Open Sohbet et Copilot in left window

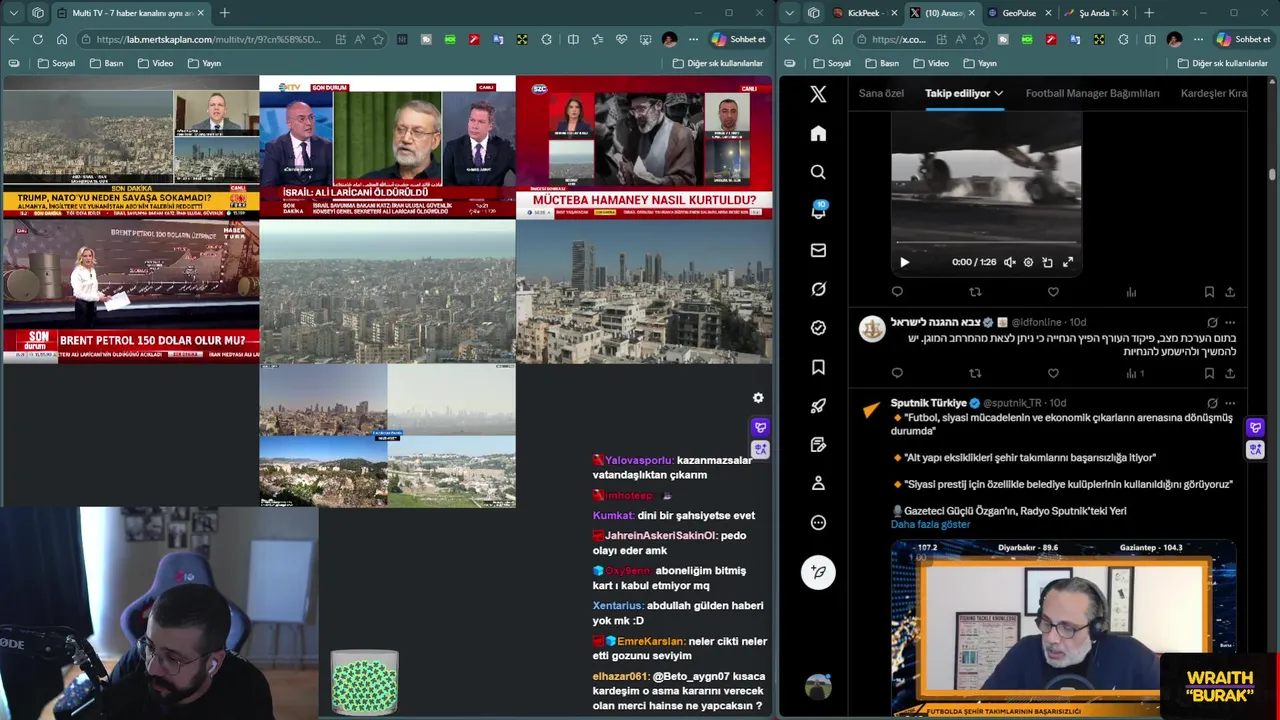point(739,39)
